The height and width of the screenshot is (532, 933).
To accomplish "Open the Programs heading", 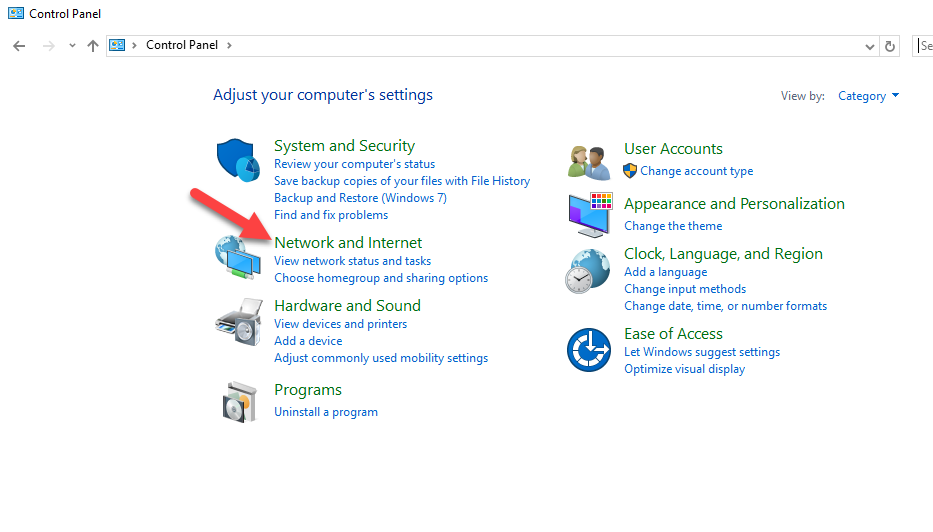I will click(x=308, y=390).
